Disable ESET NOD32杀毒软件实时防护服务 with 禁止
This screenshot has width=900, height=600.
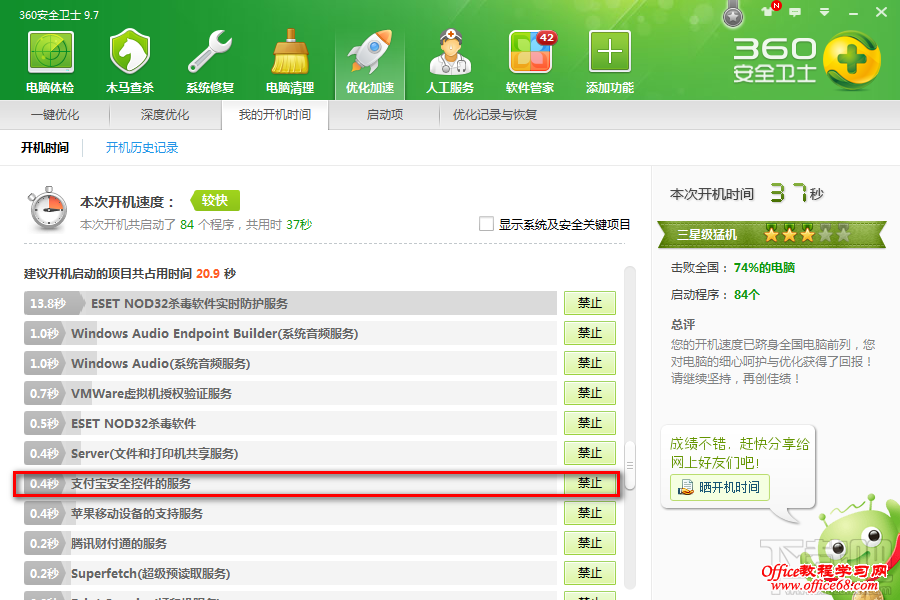click(x=589, y=303)
